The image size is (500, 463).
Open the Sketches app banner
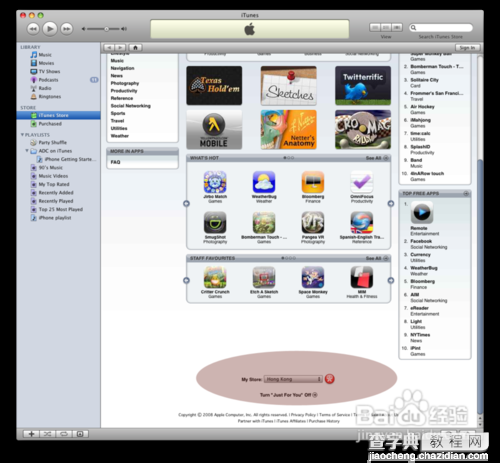tap(289, 86)
